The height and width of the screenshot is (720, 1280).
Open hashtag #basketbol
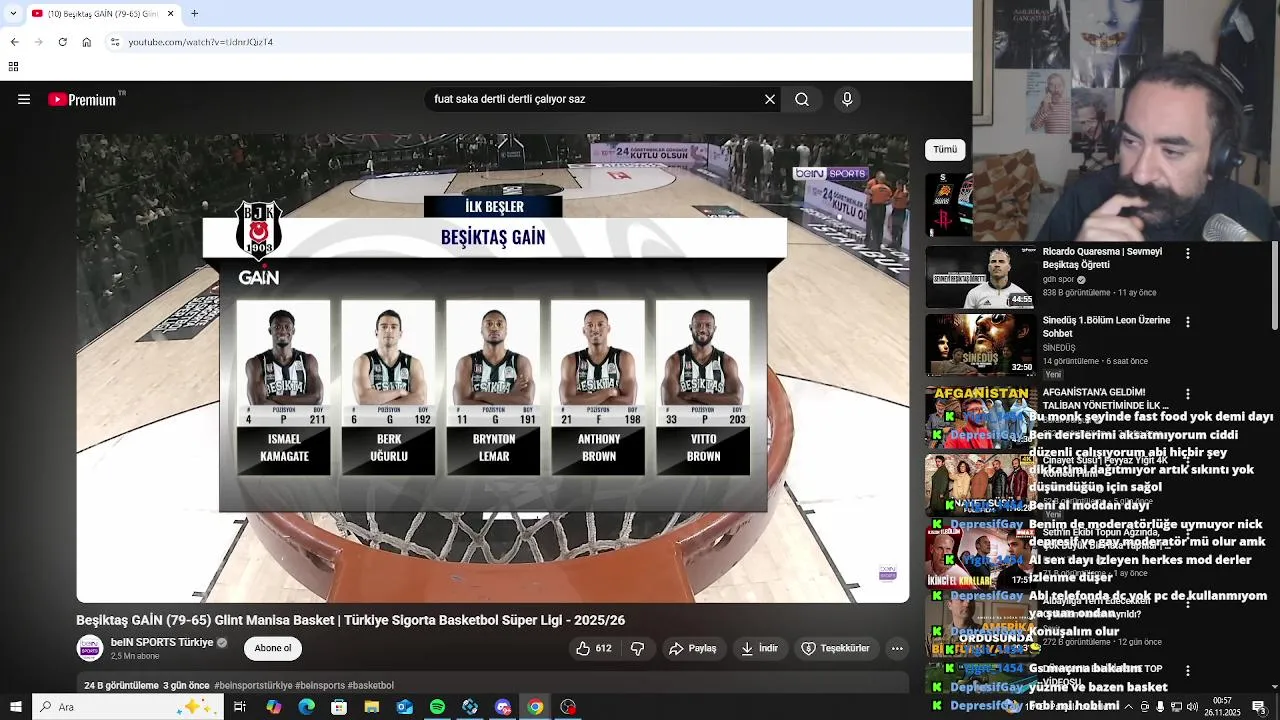371,686
